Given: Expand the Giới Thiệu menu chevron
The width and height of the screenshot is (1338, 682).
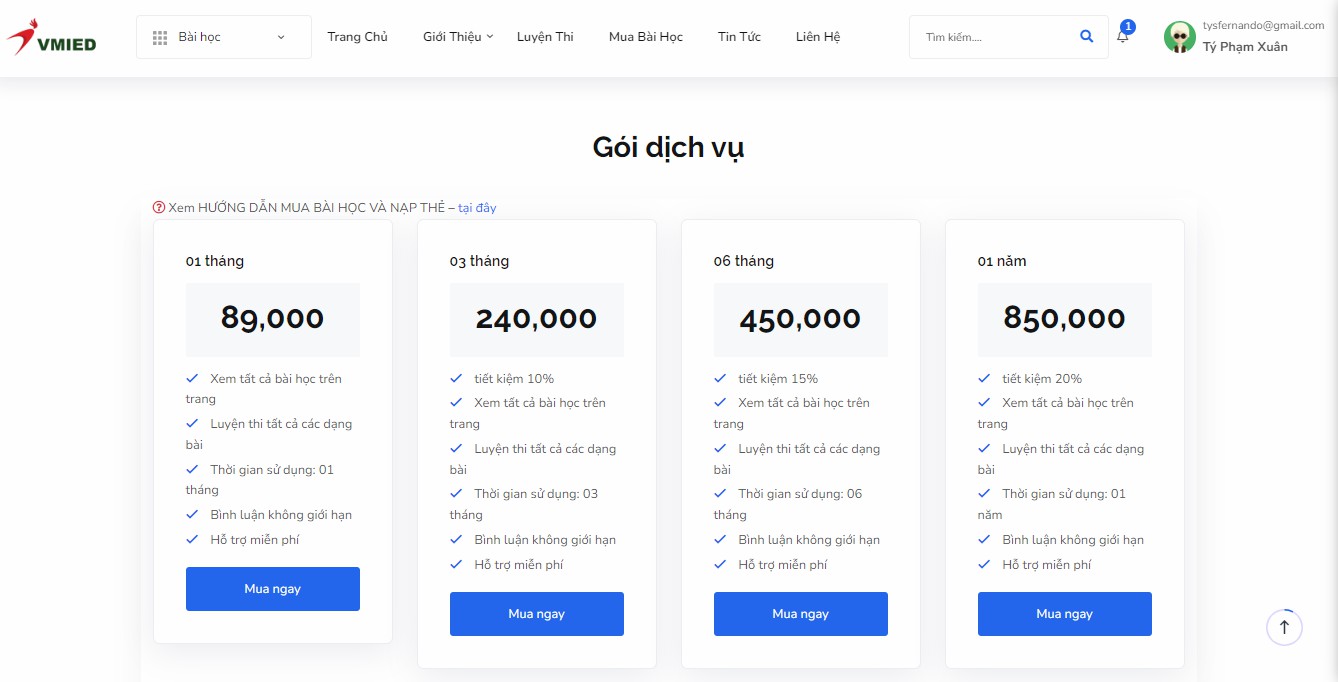Looking at the screenshot, I should 490,37.
